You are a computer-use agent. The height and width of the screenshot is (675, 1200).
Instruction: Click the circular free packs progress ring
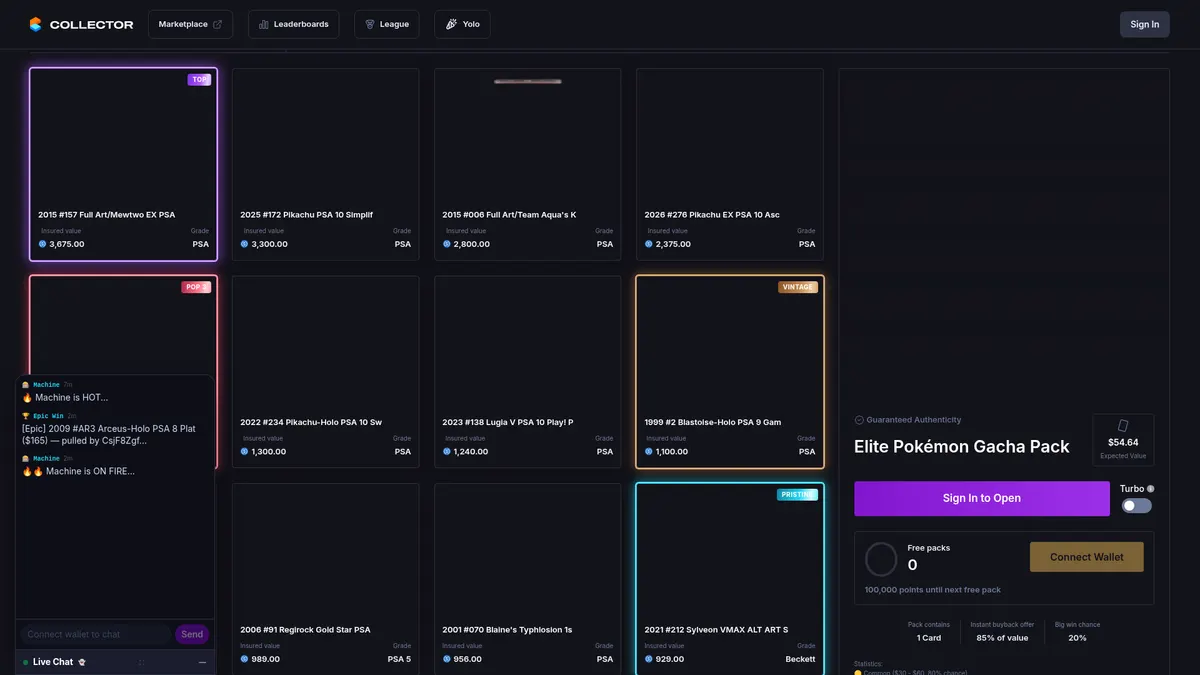coord(881,559)
